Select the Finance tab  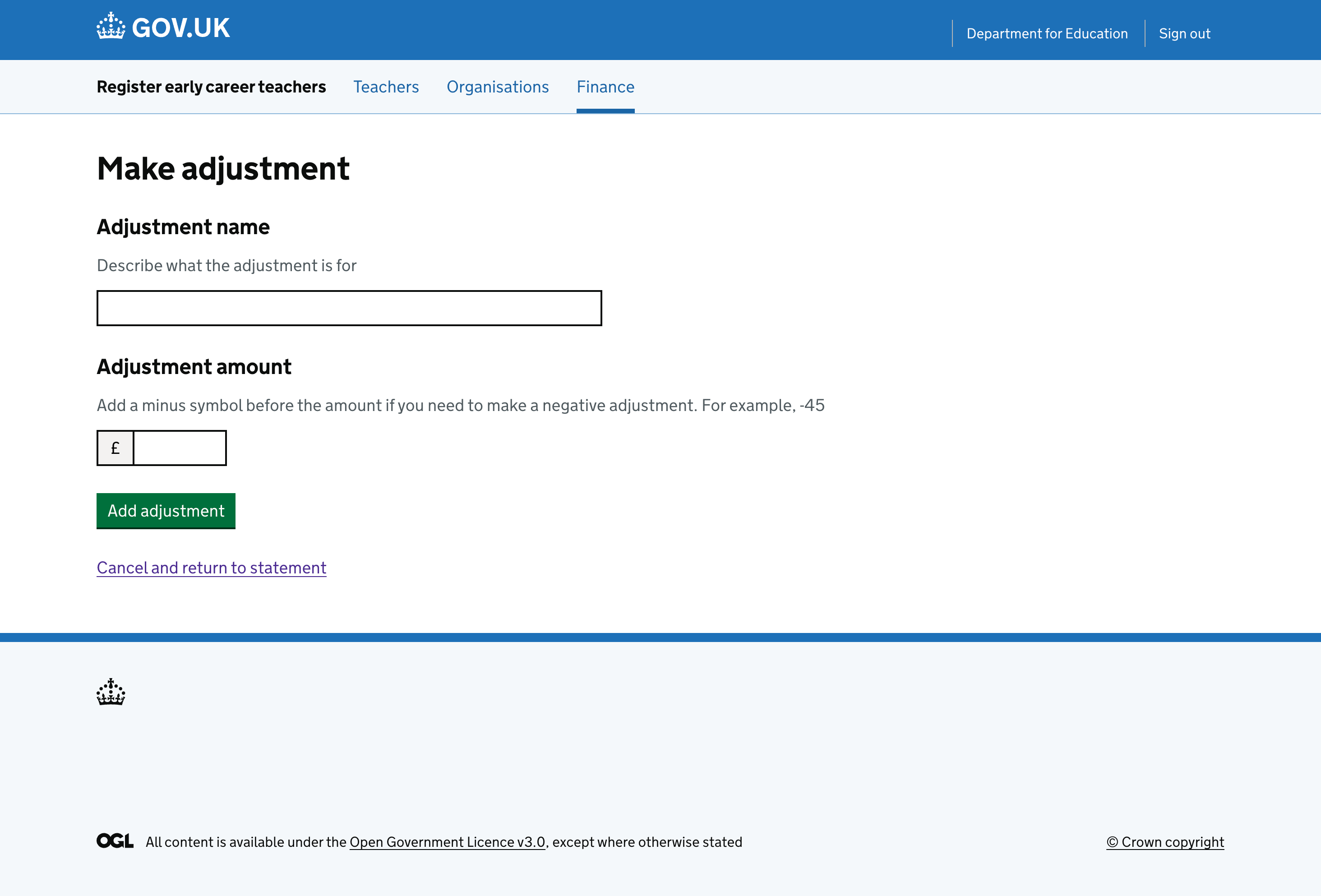(605, 87)
